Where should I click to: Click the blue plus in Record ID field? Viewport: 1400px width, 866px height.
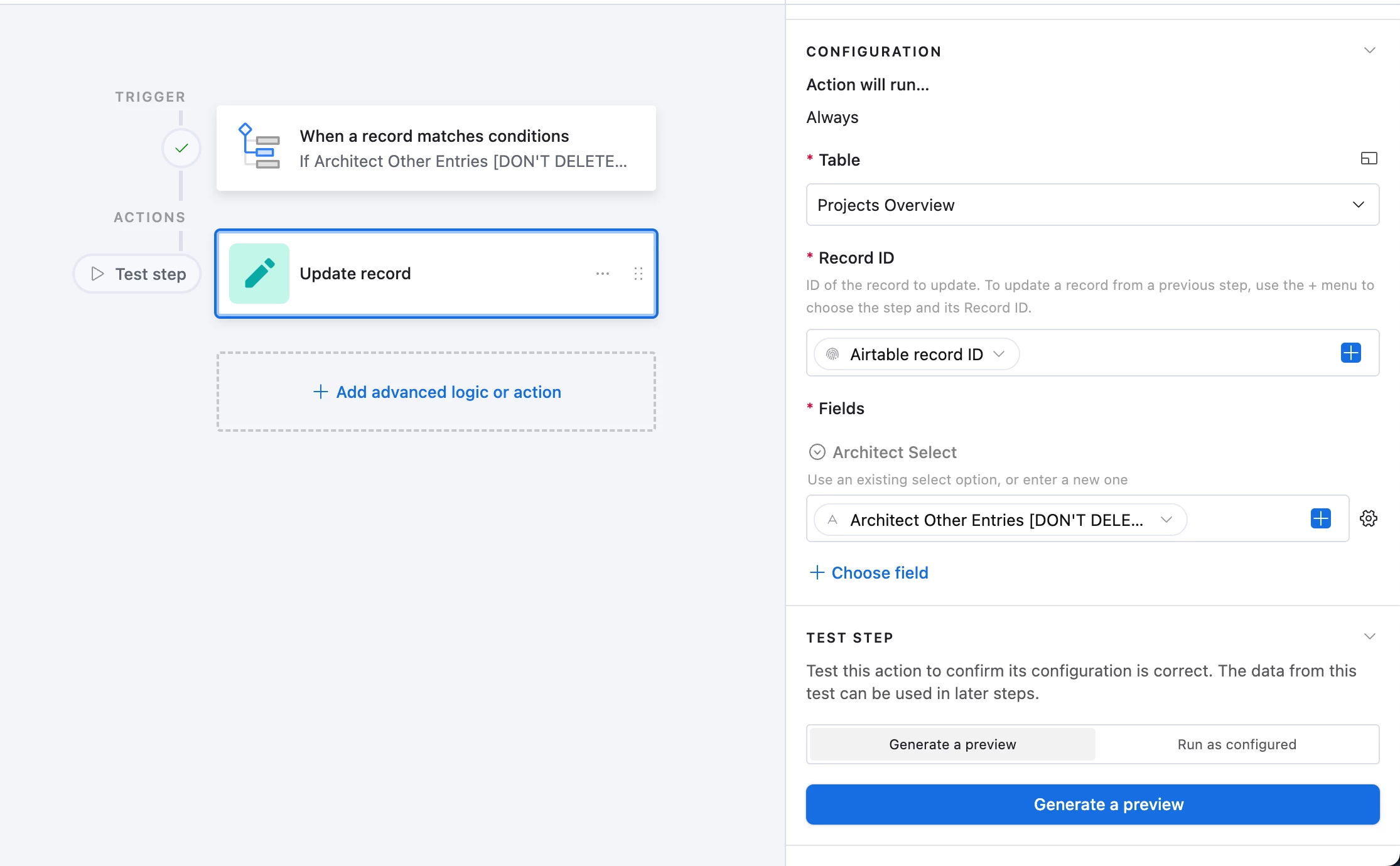coord(1350,353)
